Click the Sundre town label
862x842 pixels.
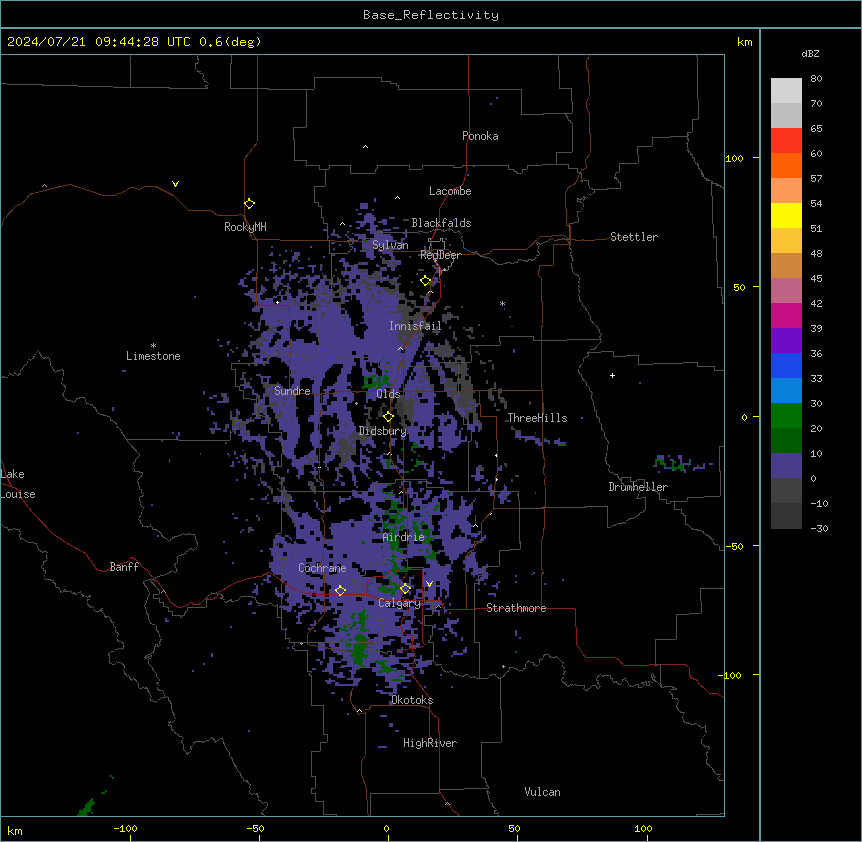point(292,391)
